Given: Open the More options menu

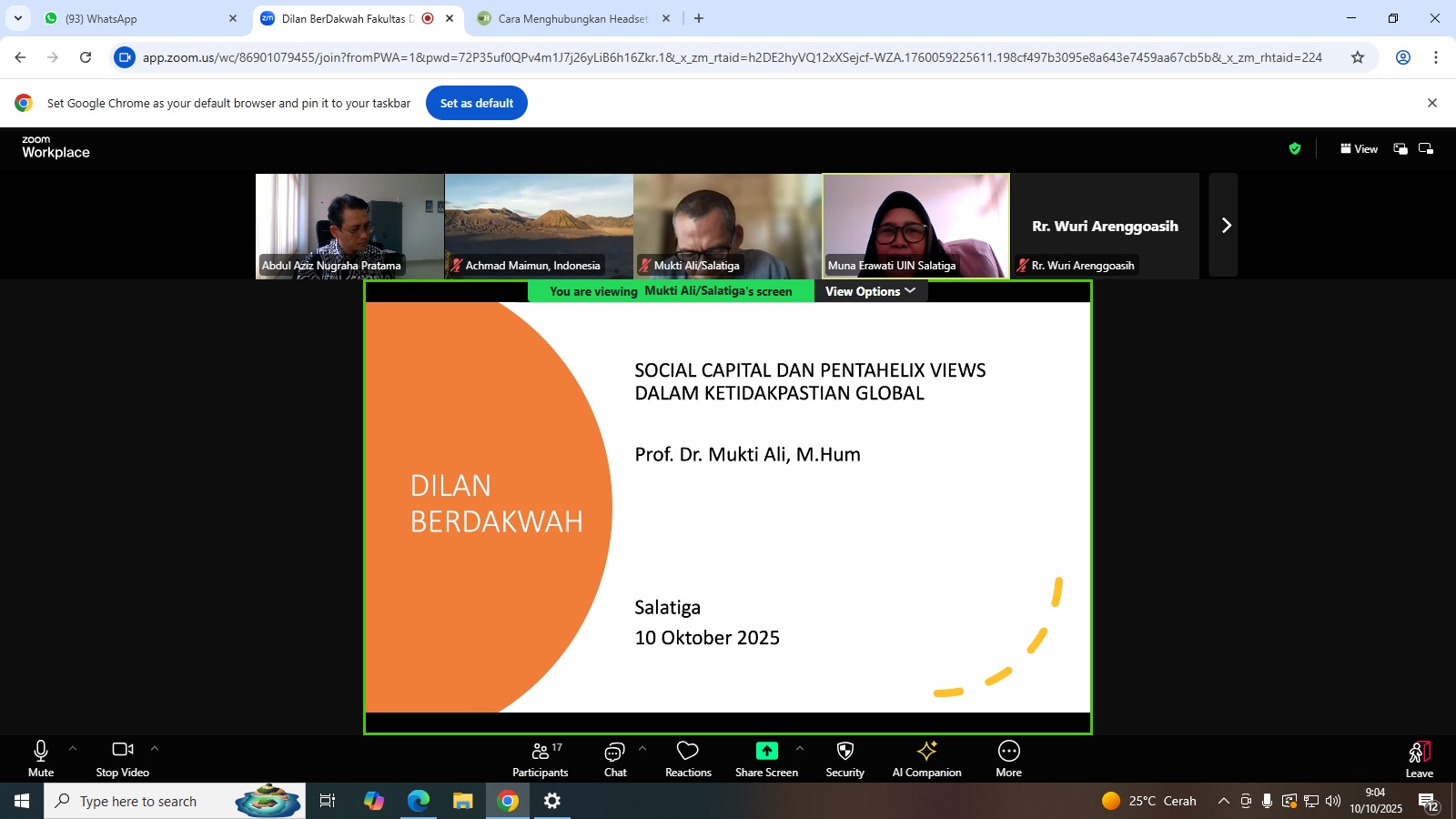Looking at the screenshot, I should 1008,759.
